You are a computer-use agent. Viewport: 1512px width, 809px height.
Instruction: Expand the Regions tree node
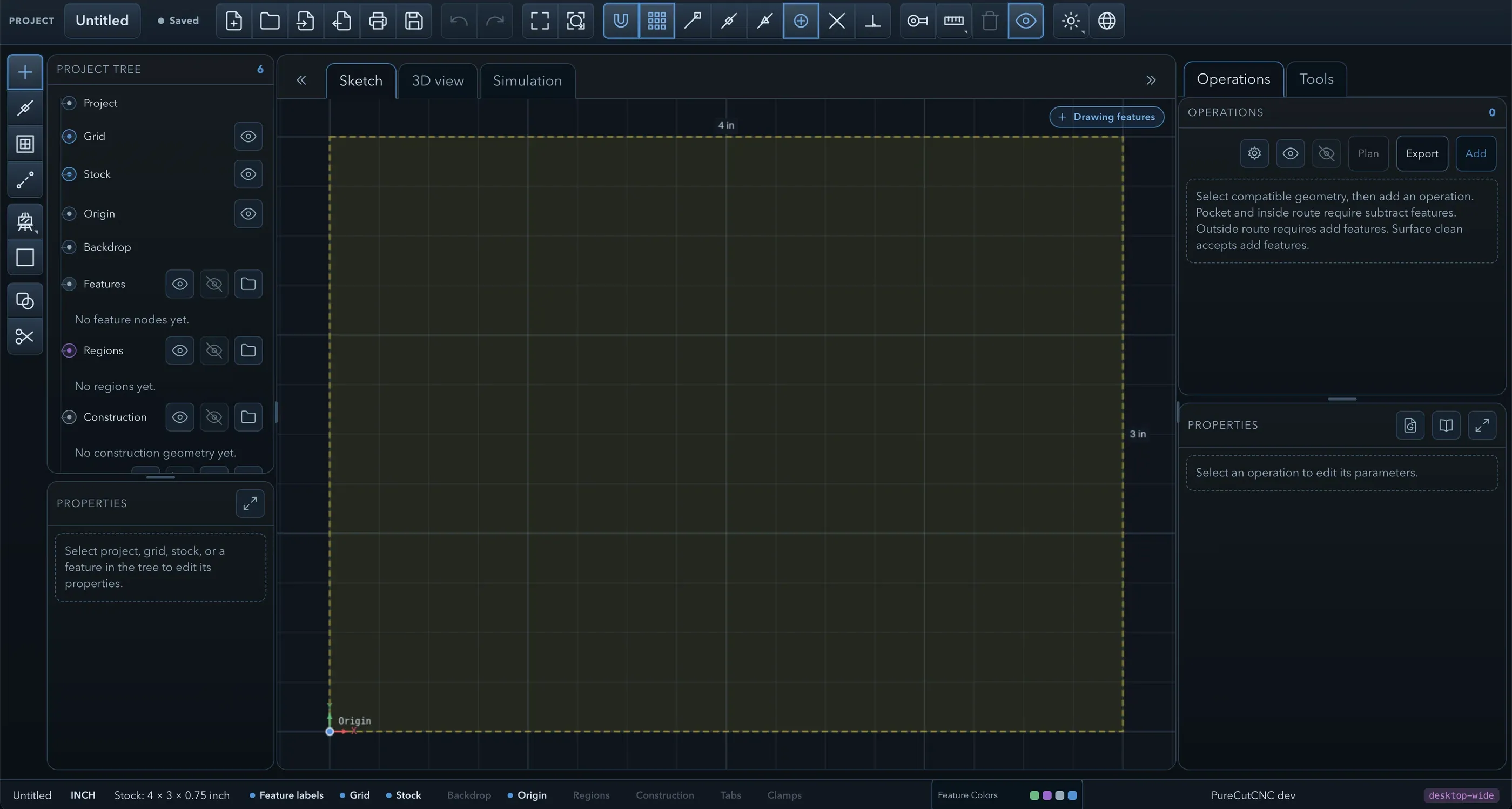pos(69,350)
